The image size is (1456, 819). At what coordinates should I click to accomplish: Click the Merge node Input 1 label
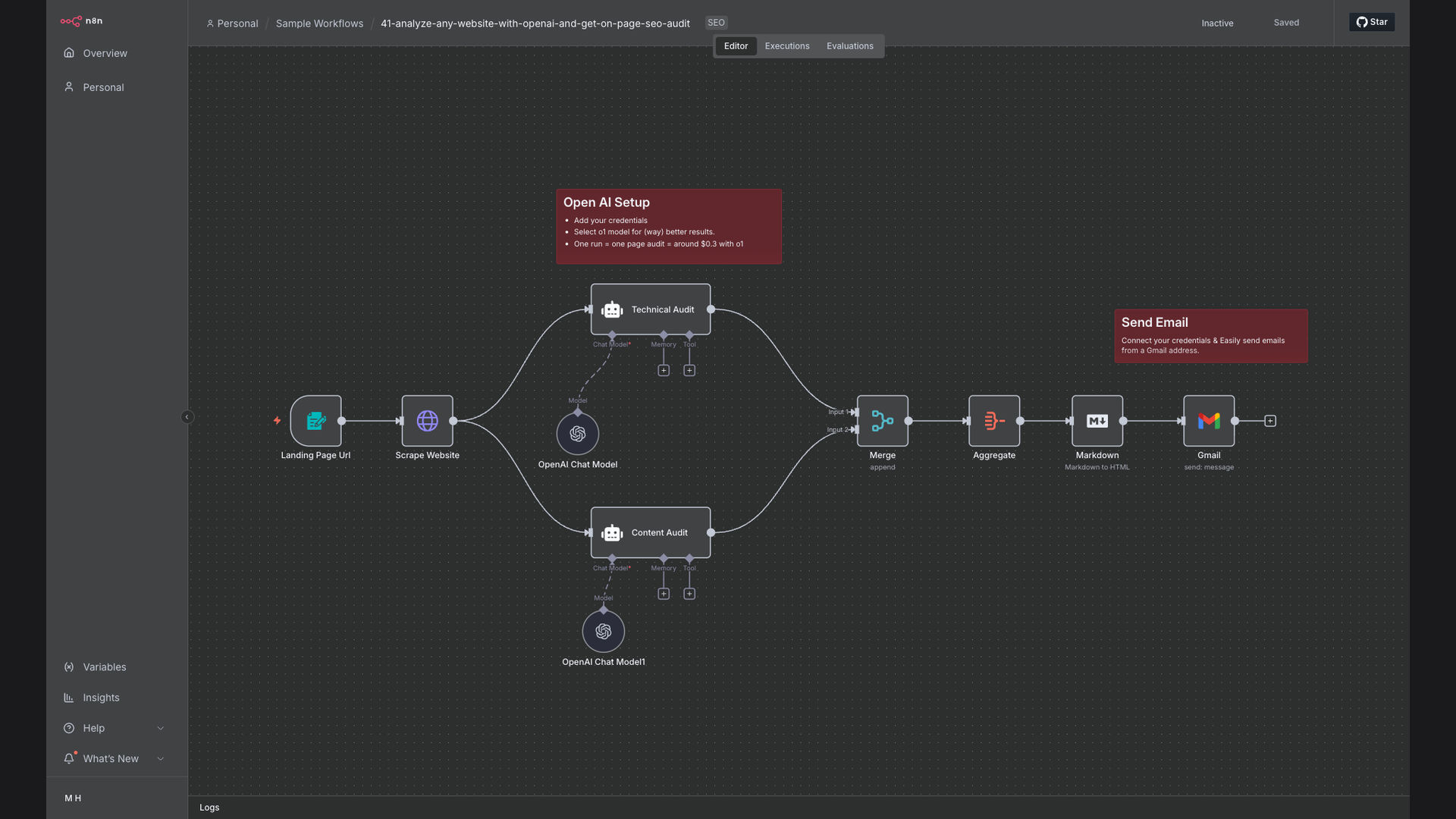tap(837, 412)
